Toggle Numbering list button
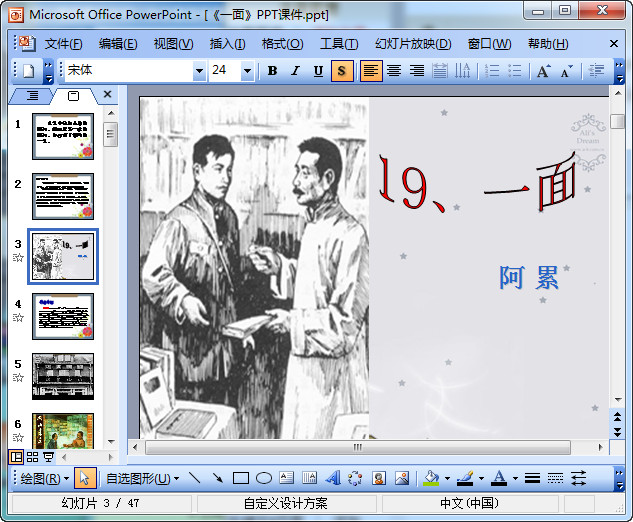This screenshot has width=633, height=522. pos(492,71)
